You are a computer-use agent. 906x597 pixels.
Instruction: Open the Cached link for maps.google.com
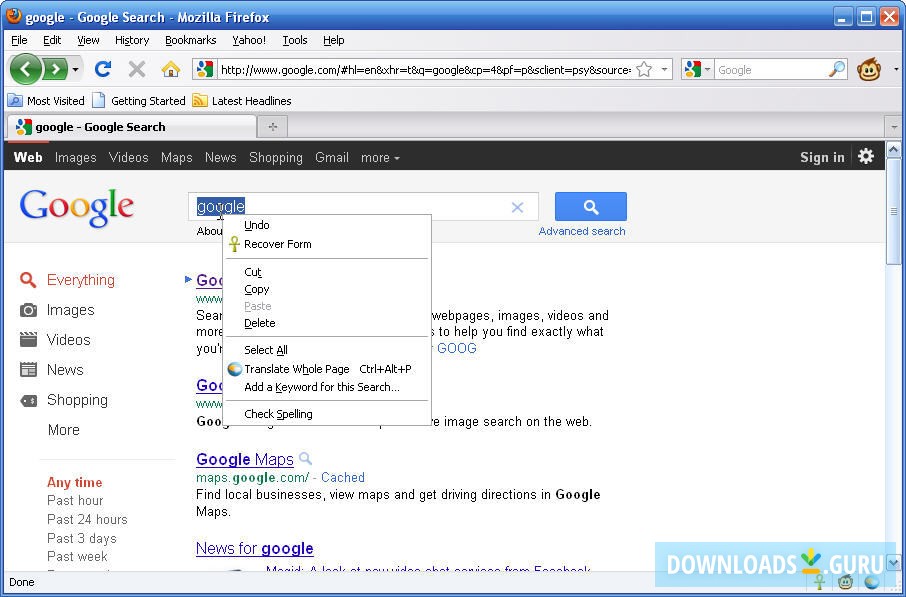point(343,477)
